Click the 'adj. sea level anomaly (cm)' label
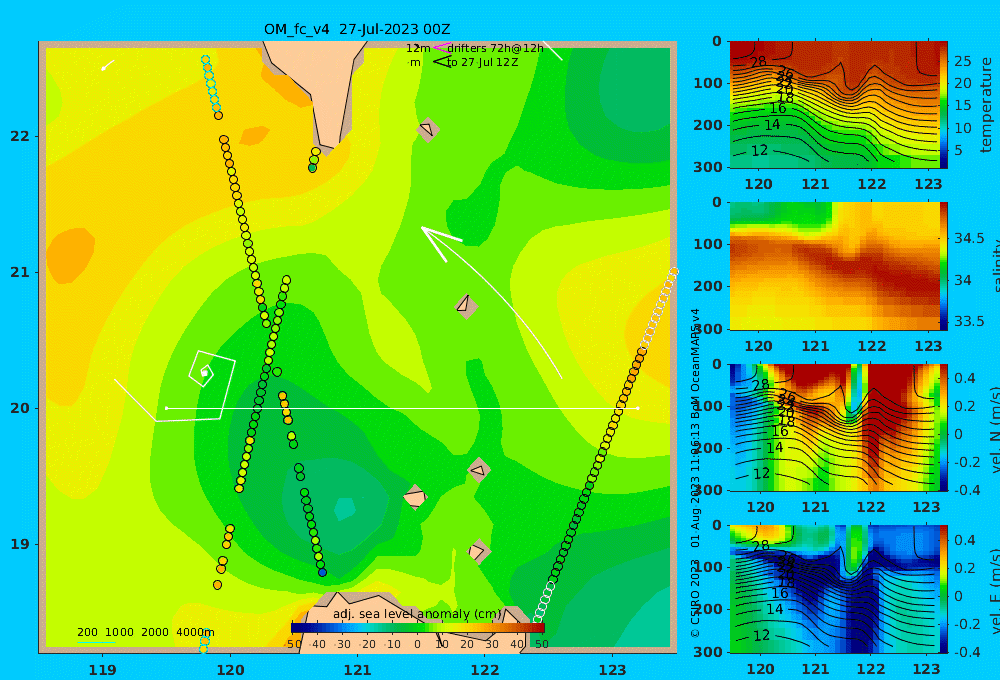 pos(418,614)
